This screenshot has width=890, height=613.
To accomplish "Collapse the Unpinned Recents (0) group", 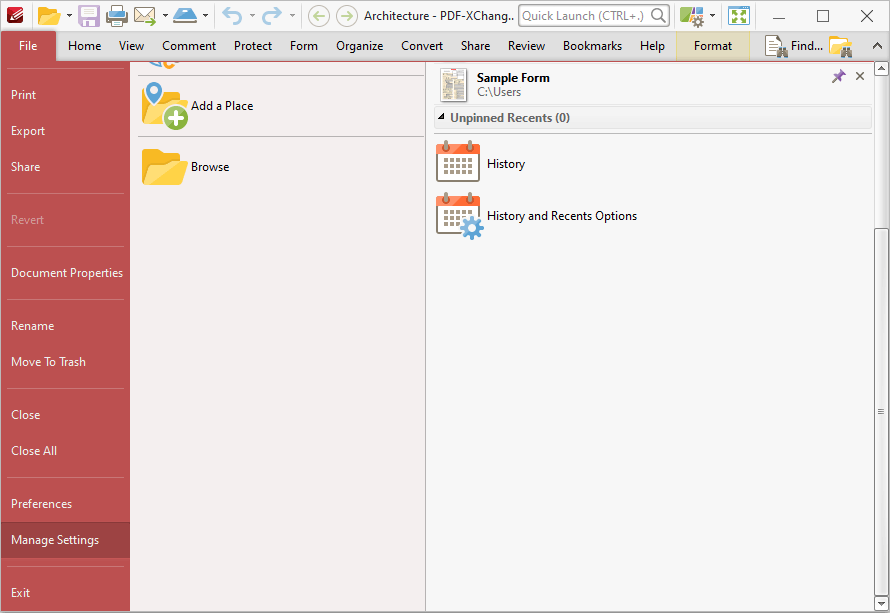I will pos(441,117).
